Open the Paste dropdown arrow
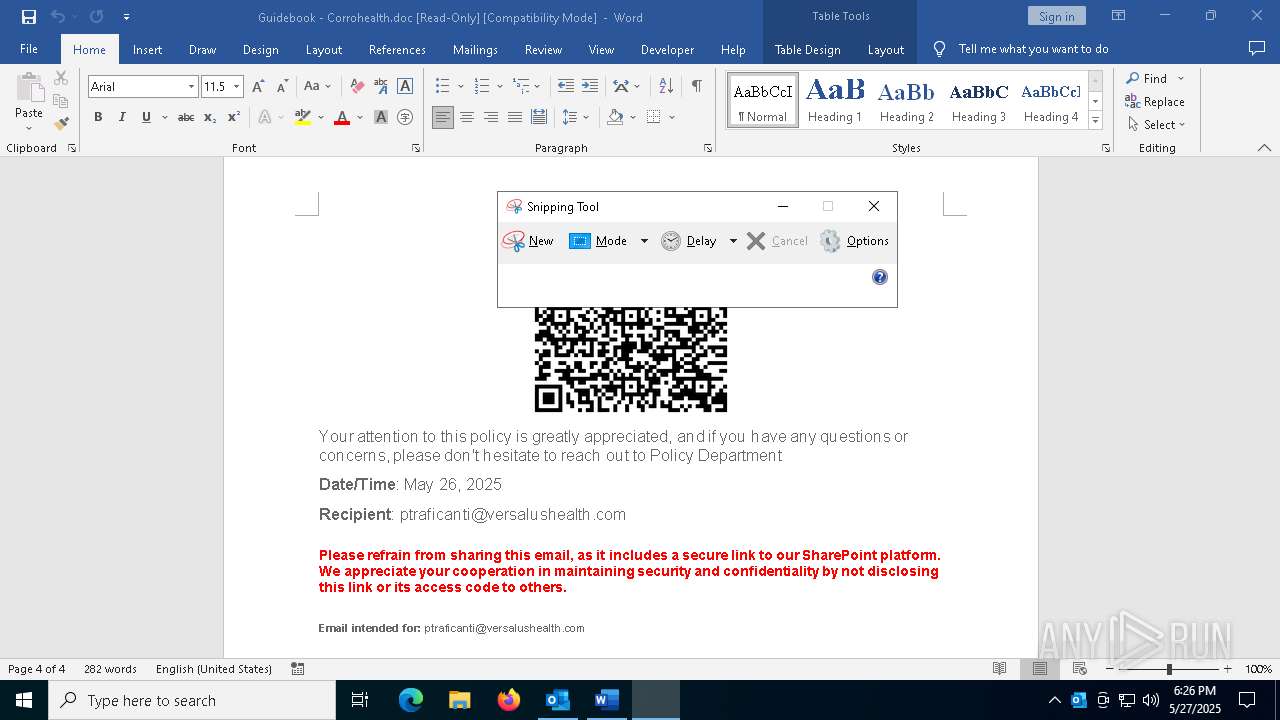This screenshot has width=1280, height=720. point(29,128)
